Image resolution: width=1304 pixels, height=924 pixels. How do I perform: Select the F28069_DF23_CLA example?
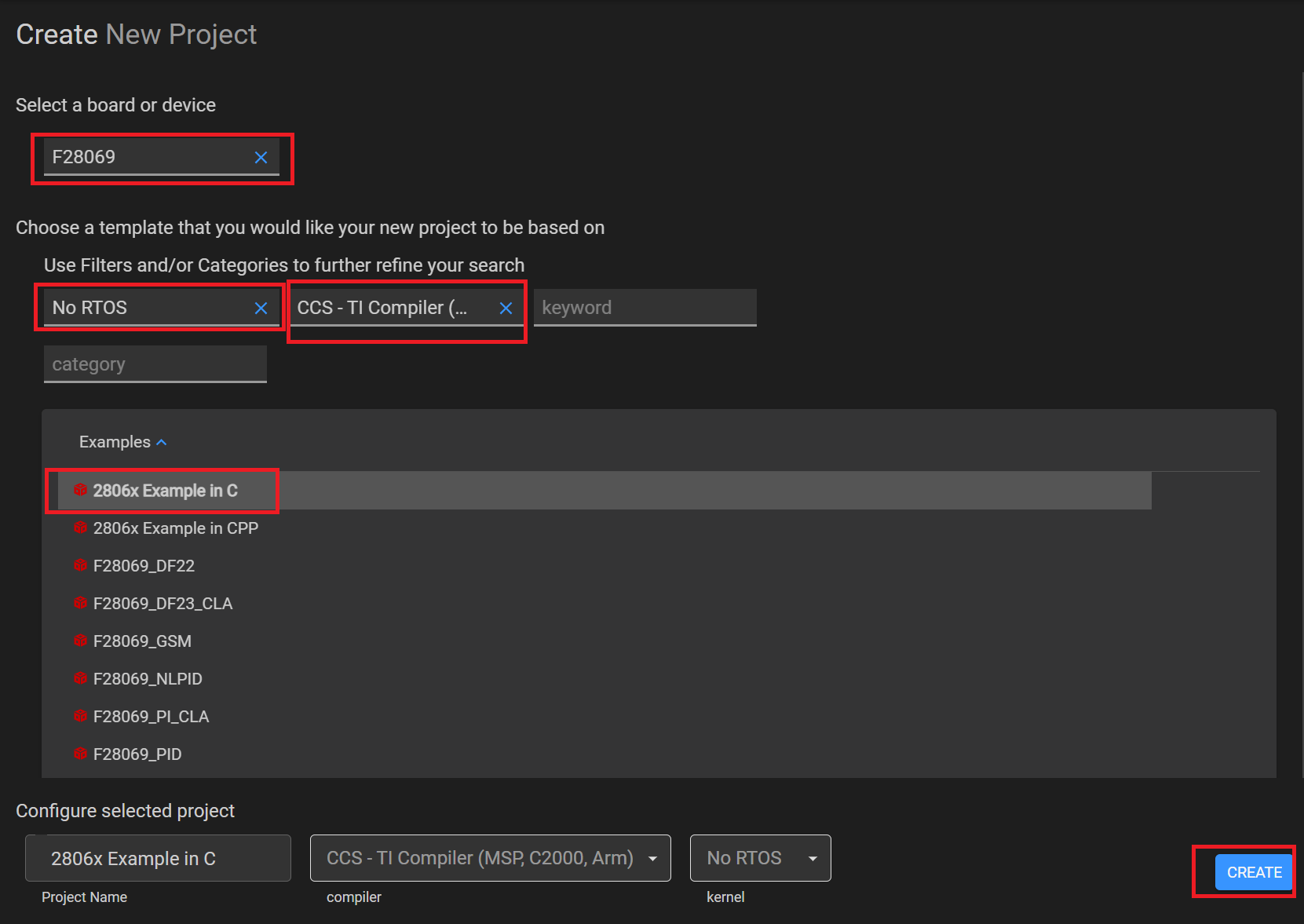pyautogui.click(x=605, y=604)
